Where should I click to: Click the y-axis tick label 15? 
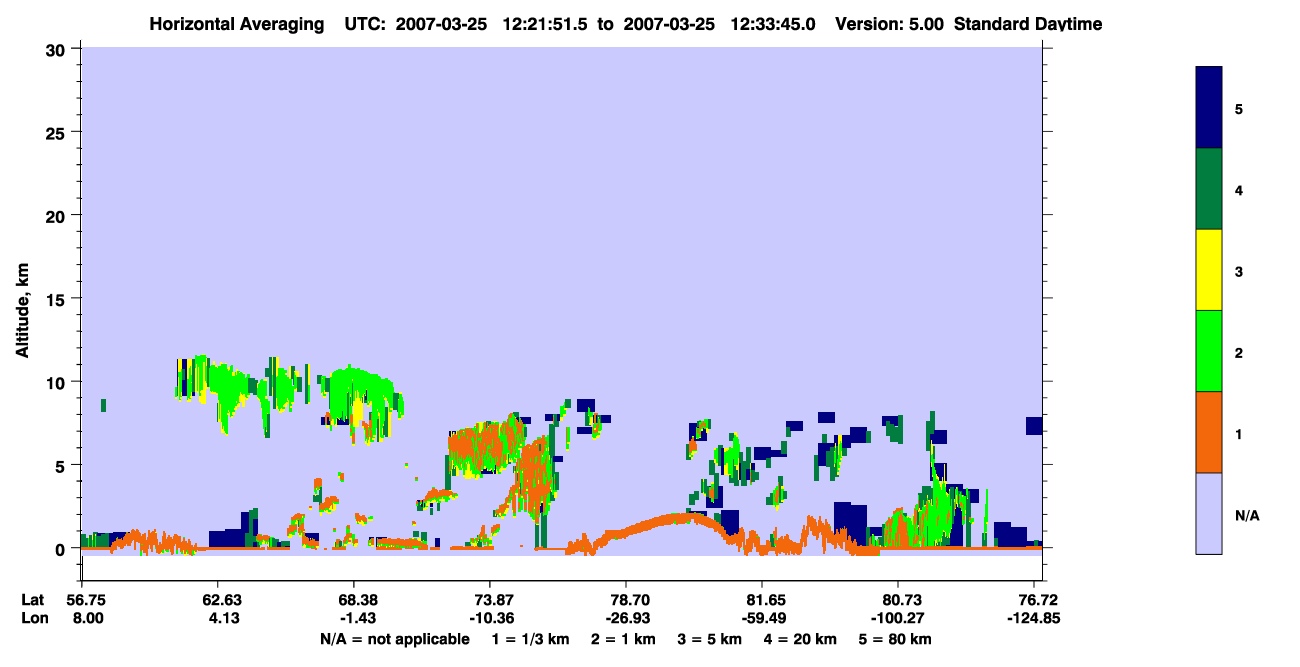click(x=58, y=299)
